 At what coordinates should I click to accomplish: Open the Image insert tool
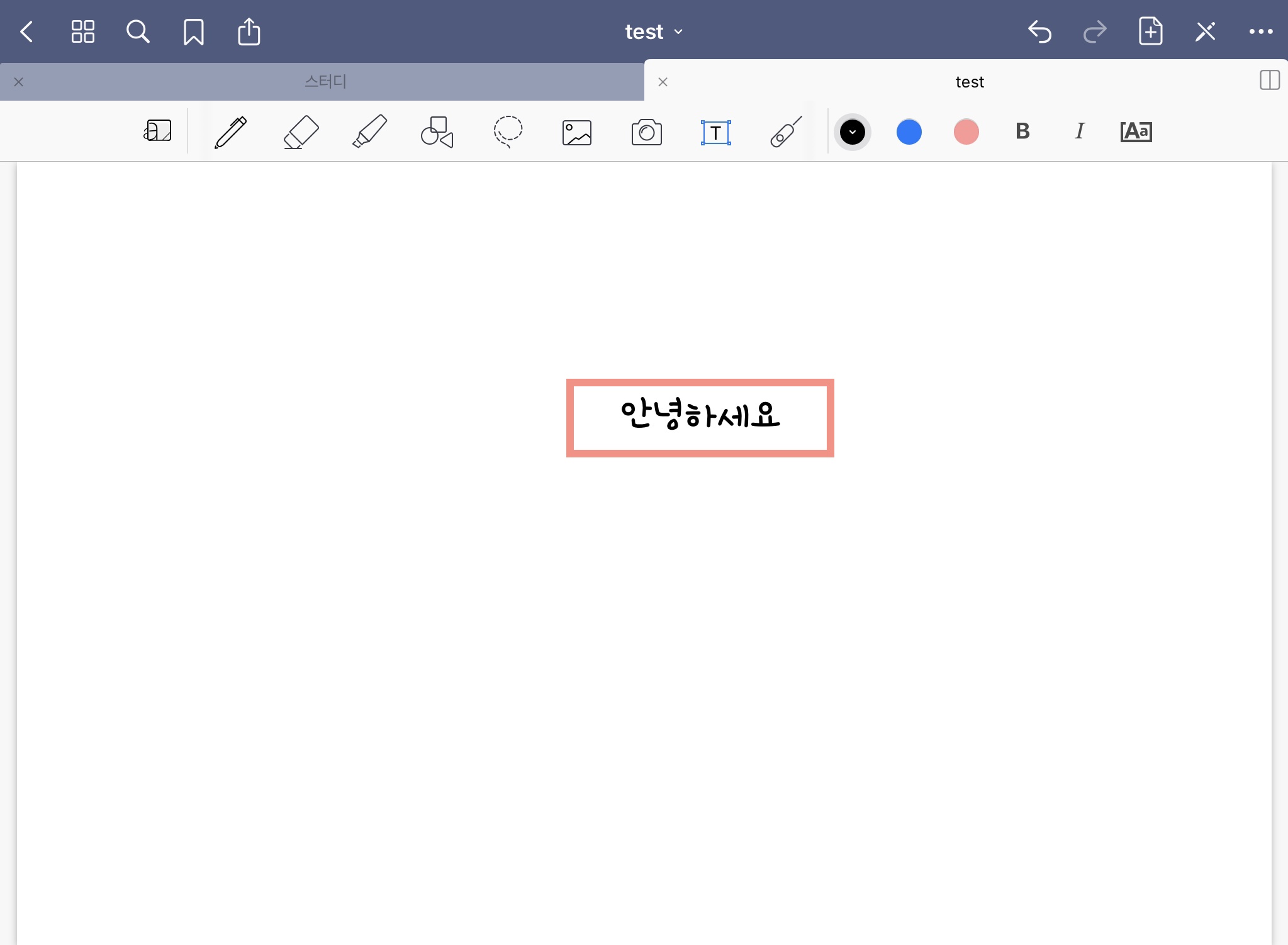coord(576,133)
